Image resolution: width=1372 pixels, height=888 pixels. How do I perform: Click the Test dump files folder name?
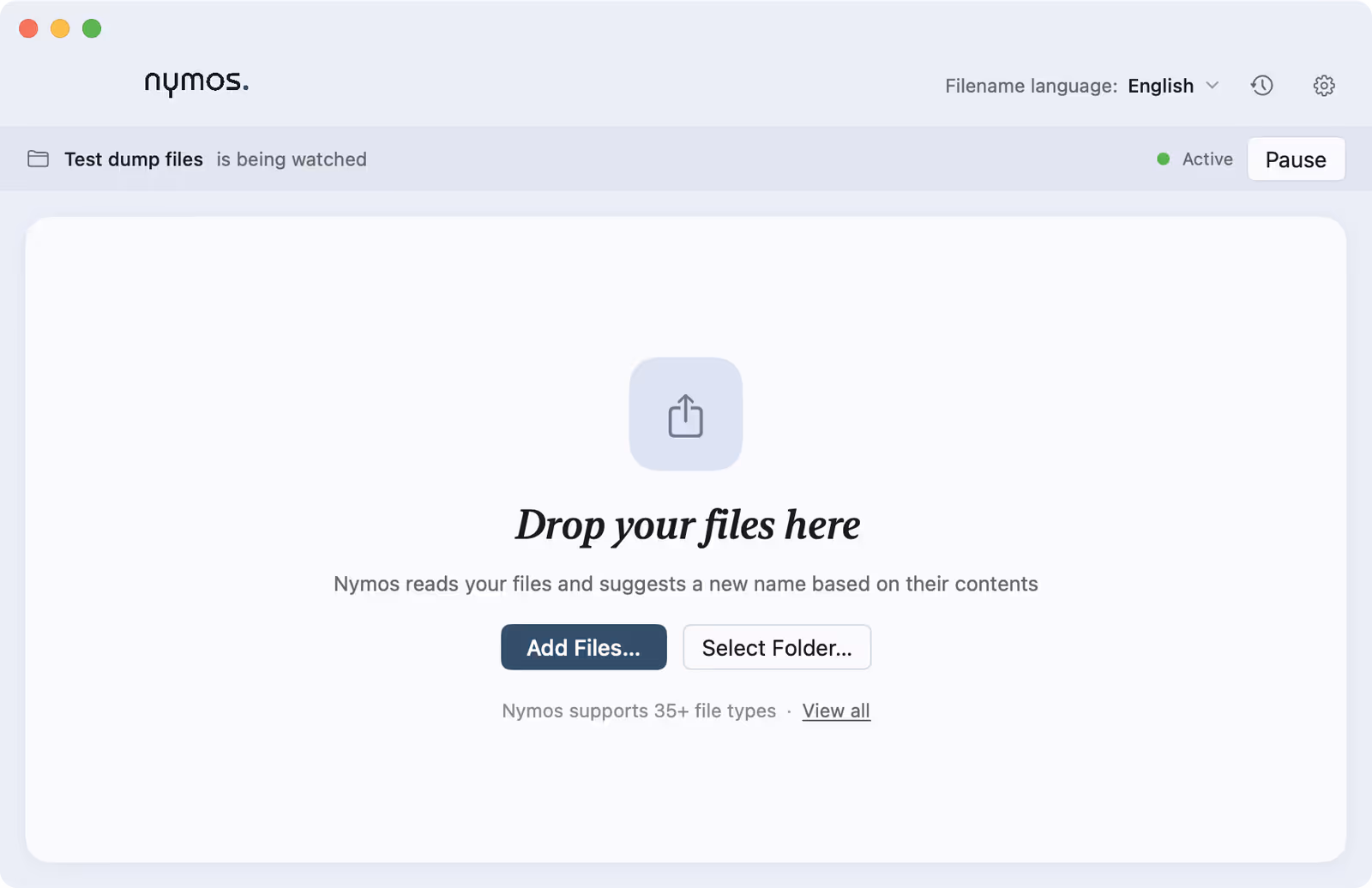pyautogui.click(x=134, y=159)
